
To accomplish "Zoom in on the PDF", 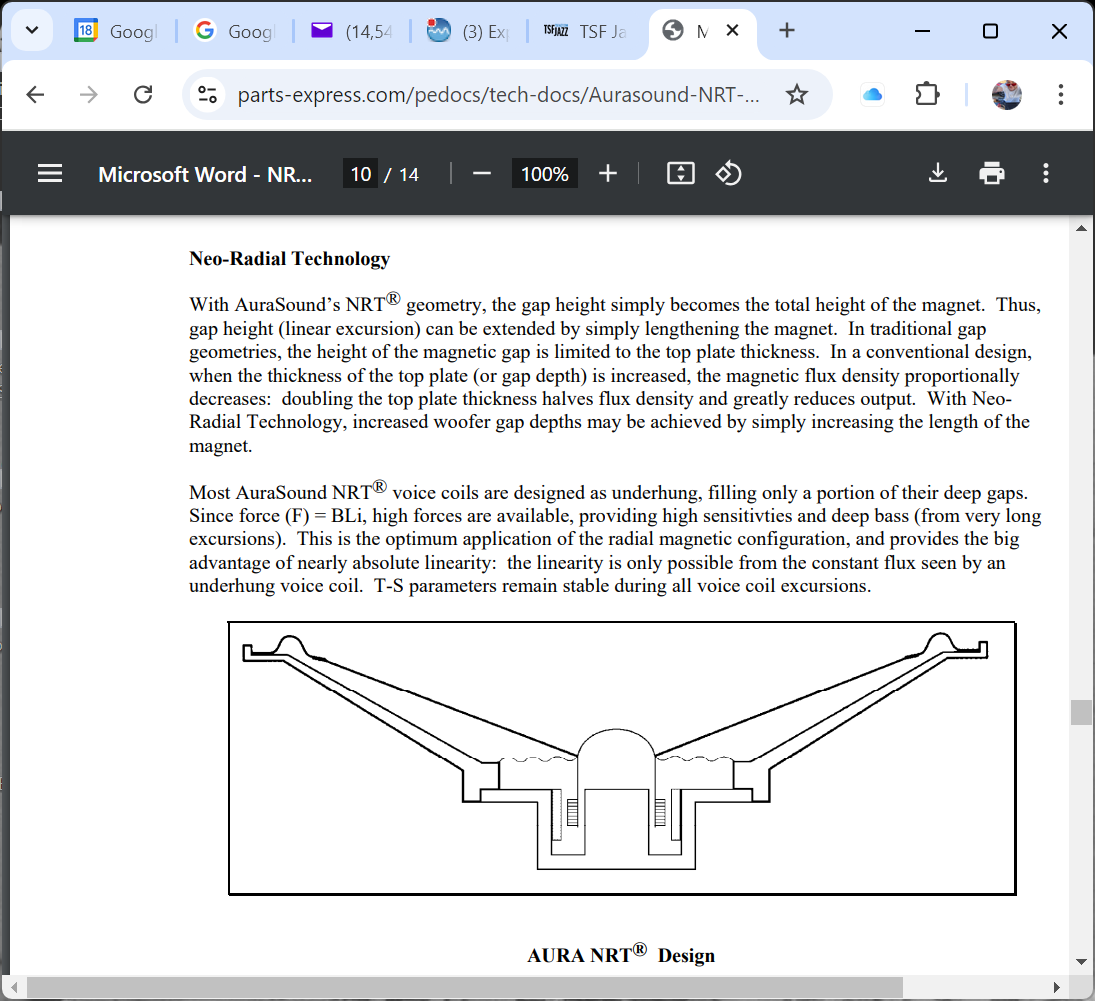I will coord(608,173).
